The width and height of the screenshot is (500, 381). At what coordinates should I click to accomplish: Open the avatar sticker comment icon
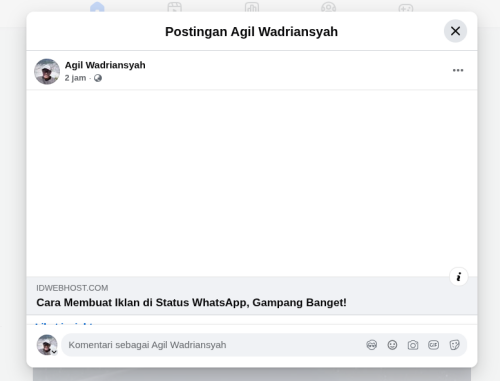(372, 345)
